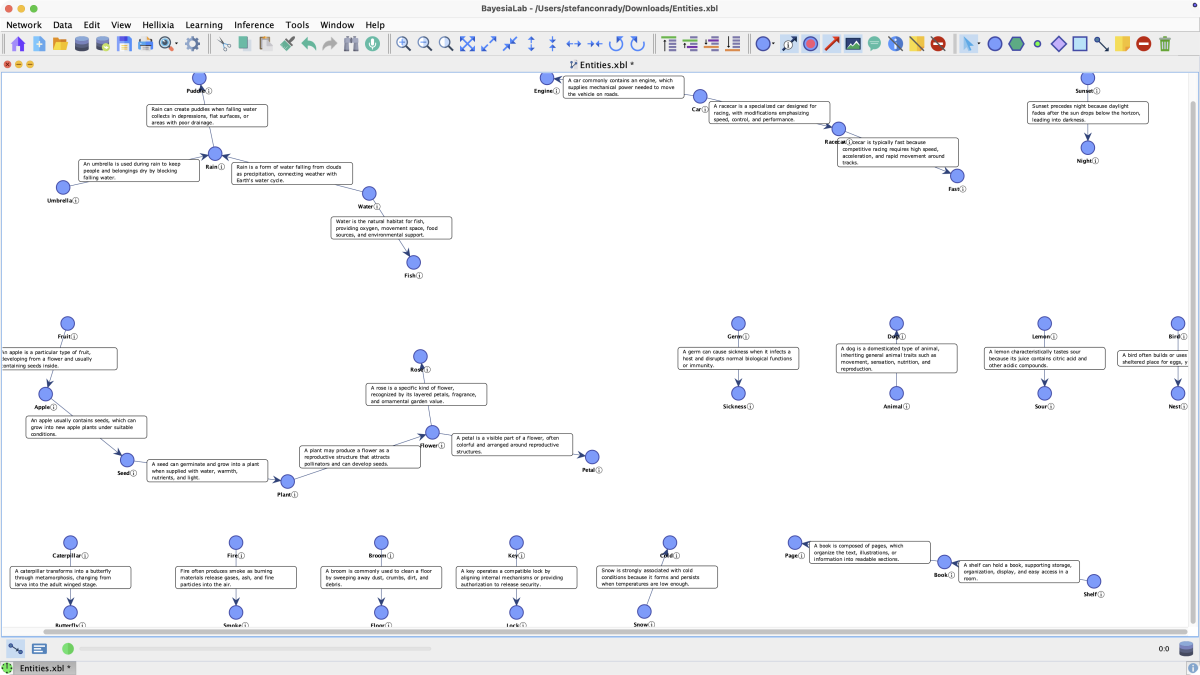Select the yellow note tool
This screenshot has height=675, width=1200.
point(1122,44)
